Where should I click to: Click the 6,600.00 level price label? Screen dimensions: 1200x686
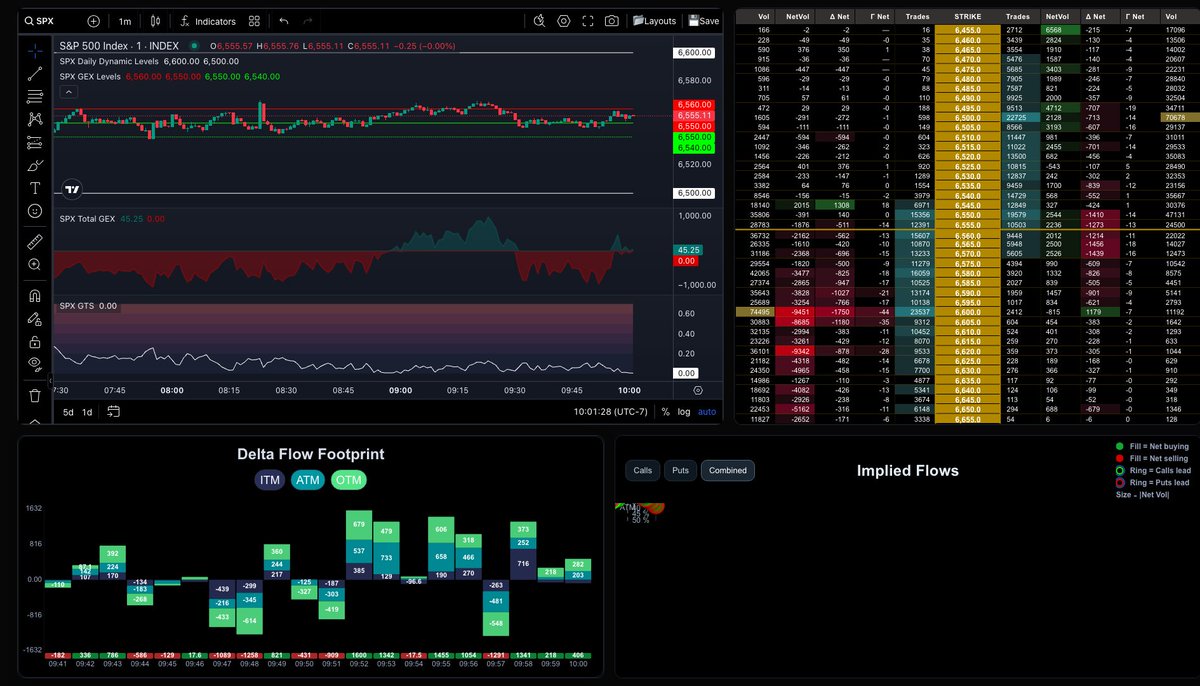pyautogui.click(x=693, y=52)
